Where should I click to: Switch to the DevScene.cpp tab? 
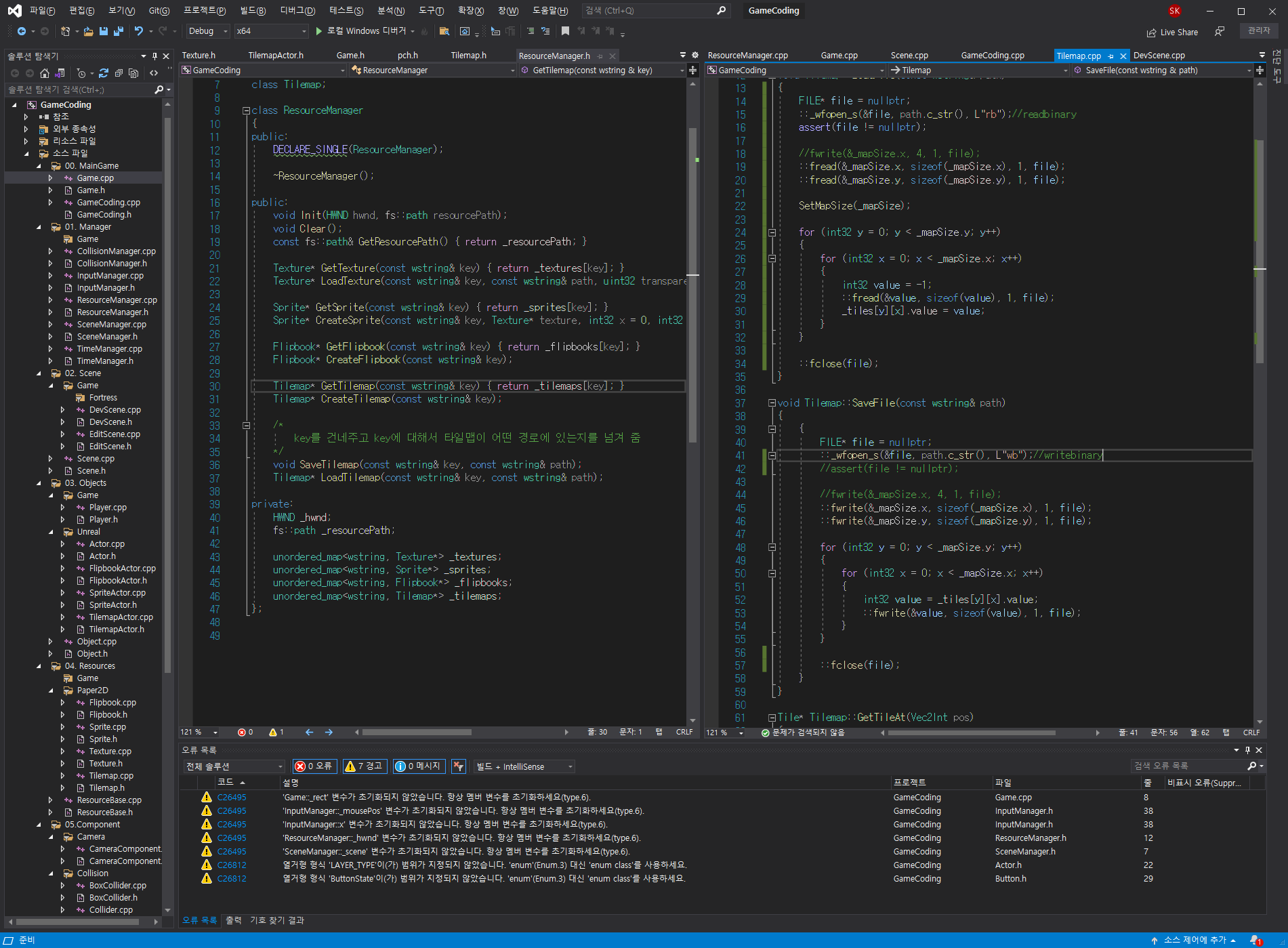pyautogui.click(x=1159, y=56)
